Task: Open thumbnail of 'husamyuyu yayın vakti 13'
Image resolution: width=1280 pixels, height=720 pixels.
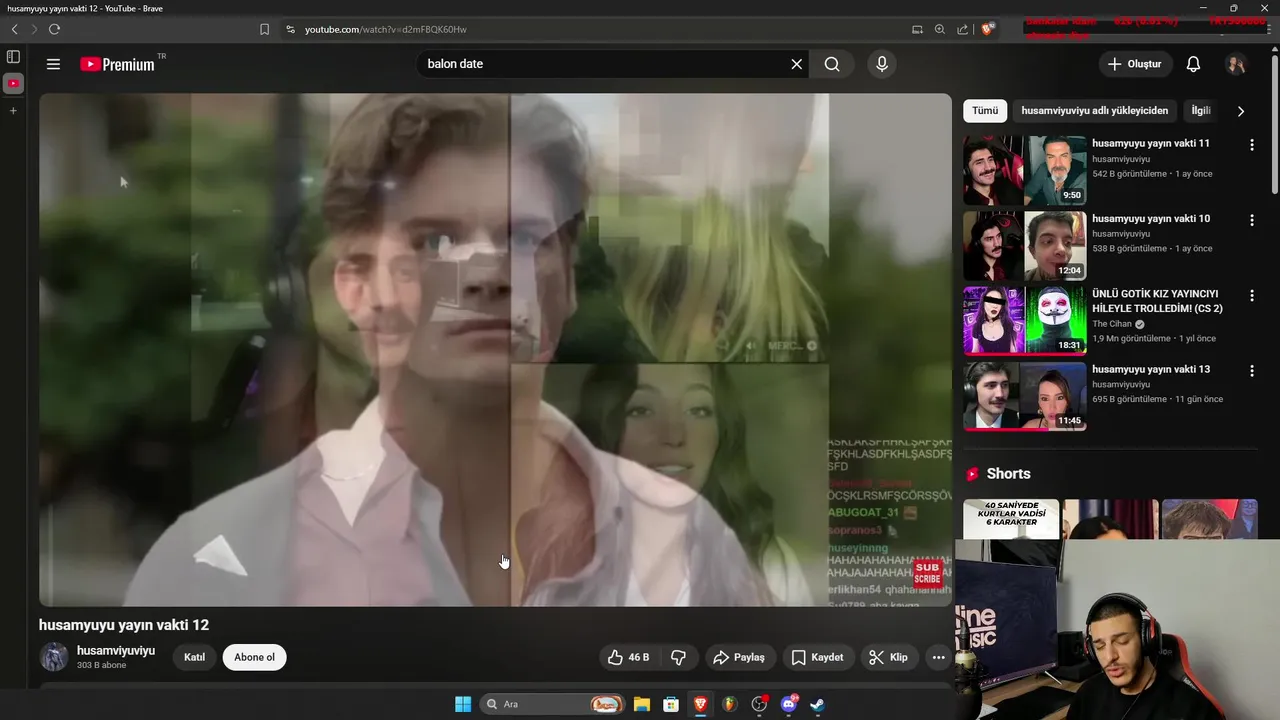Action: click(x=1025, y=396)
